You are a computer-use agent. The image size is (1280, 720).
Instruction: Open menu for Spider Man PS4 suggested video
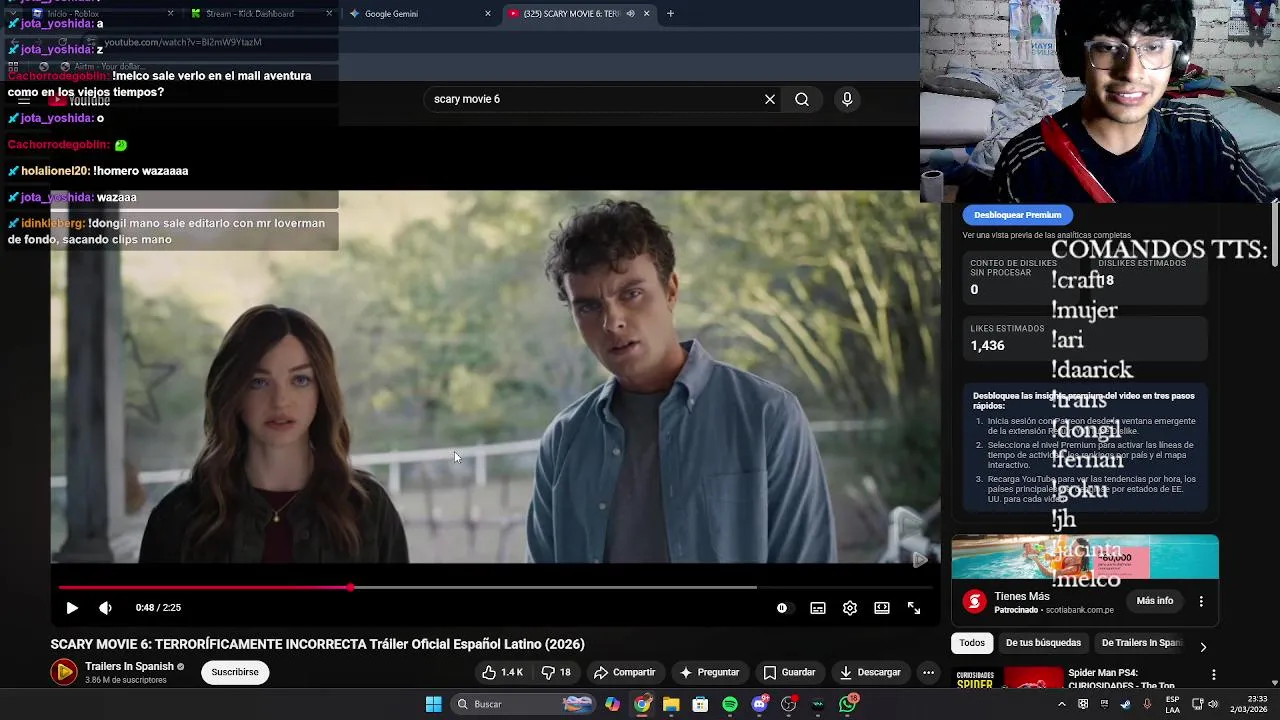tap(1213, 675)
